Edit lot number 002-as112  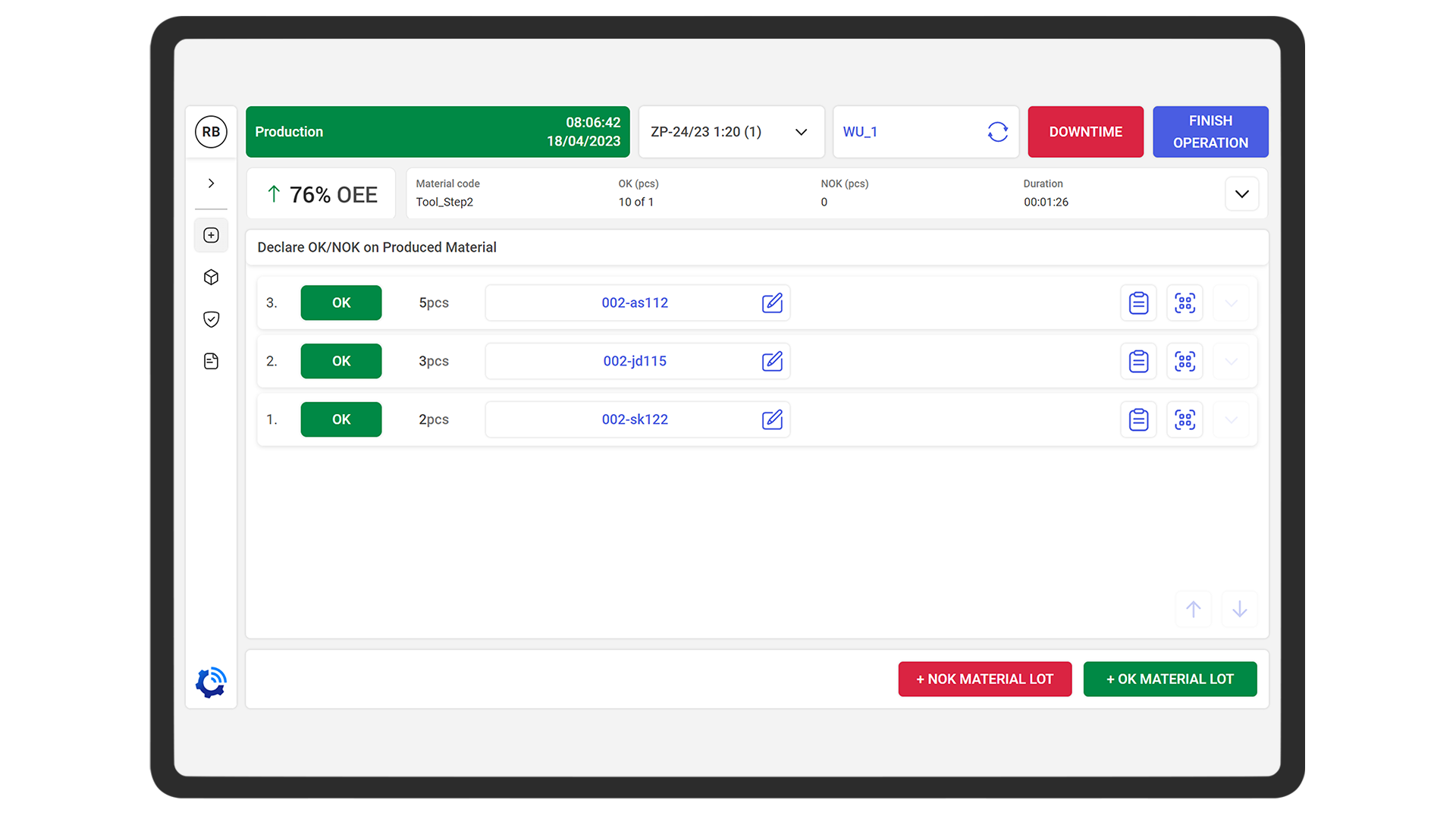click(772, 303)
